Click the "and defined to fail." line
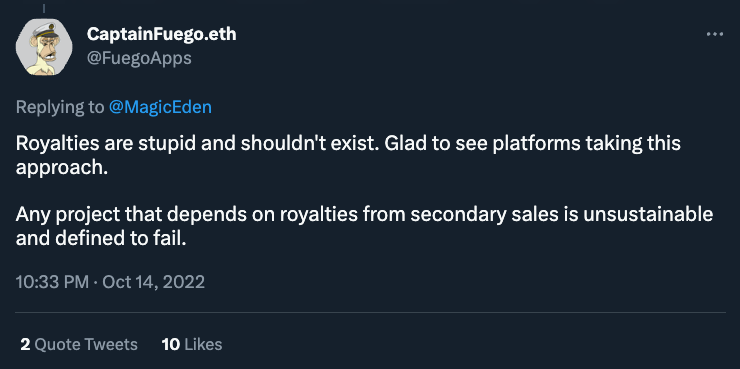The width and height of the screenshot is (740, 369). [101, 239]
